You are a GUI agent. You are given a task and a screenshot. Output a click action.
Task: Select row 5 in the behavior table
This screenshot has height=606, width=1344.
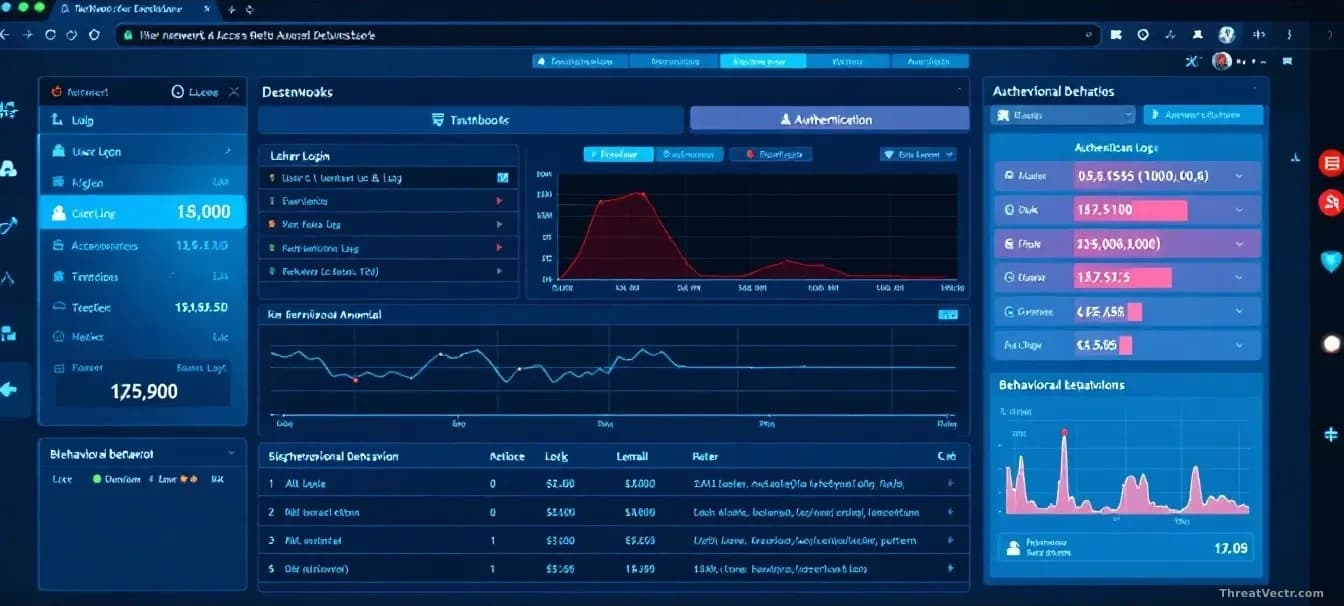(613, 568)
